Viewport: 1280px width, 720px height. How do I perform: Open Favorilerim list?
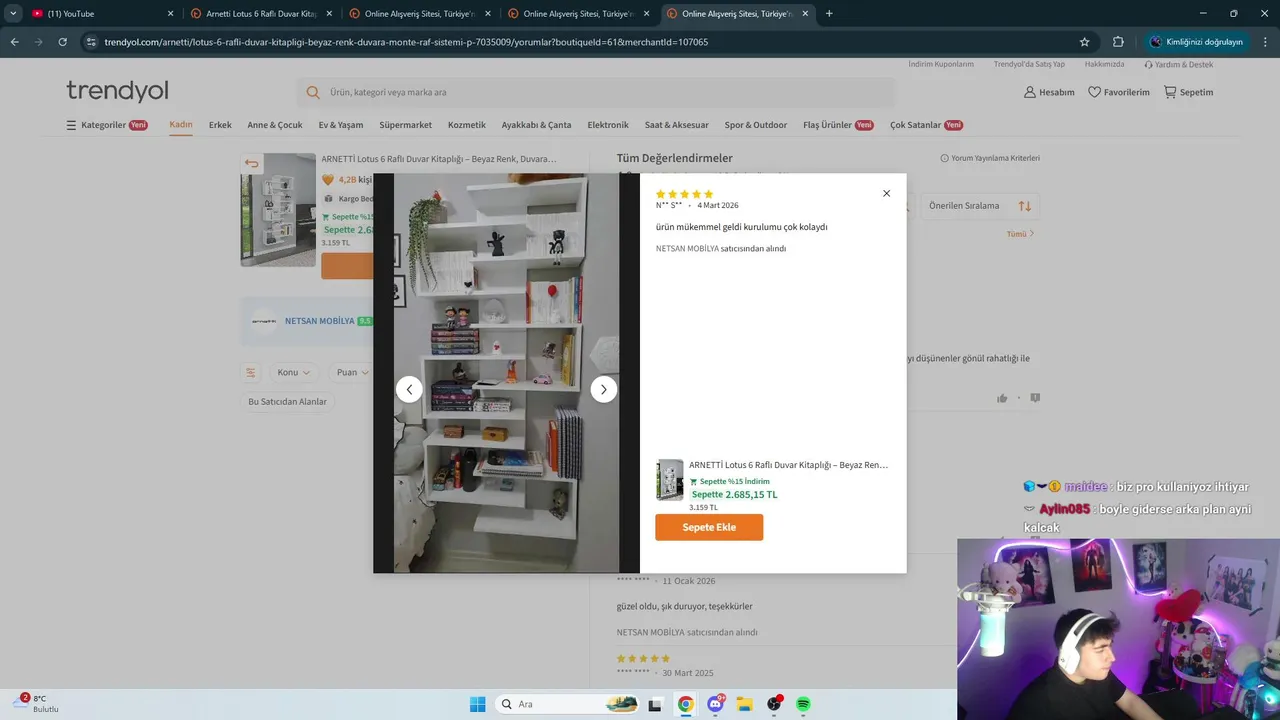click(x=1119, y=92)
